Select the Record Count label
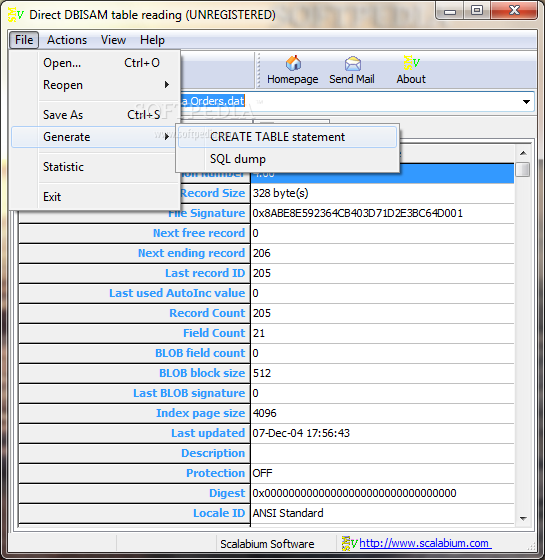545x560 pixels. [207, 313]
